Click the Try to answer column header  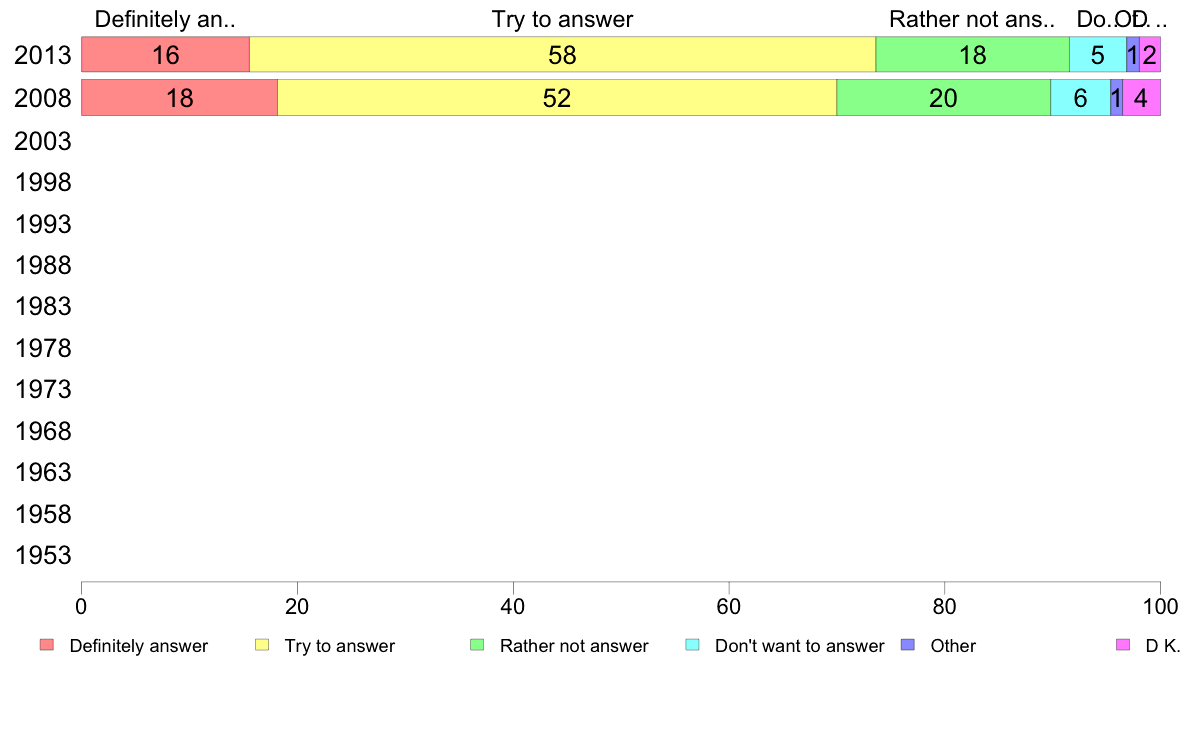[562, 19]
